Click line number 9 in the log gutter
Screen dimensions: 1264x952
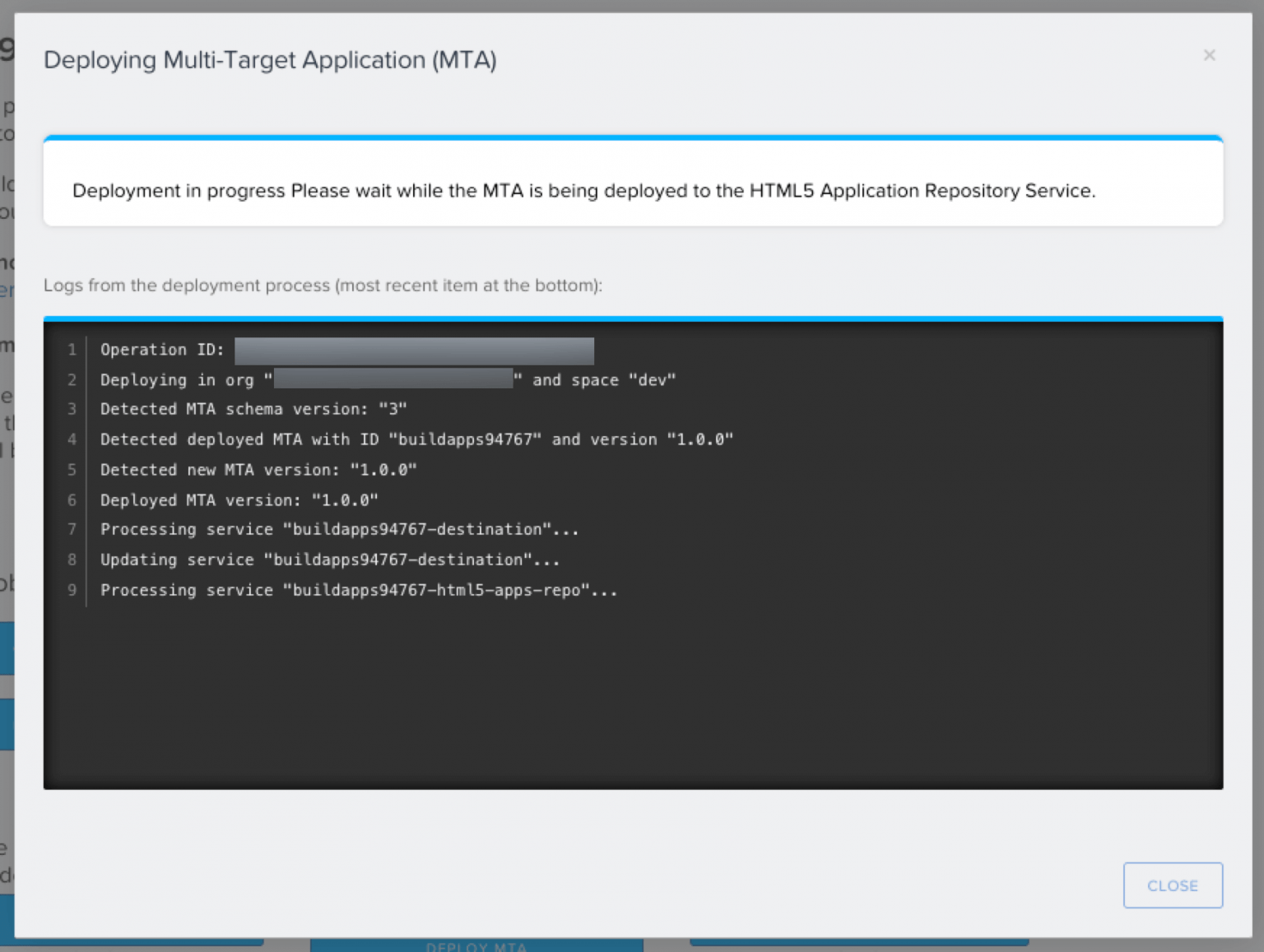[72, 590]
